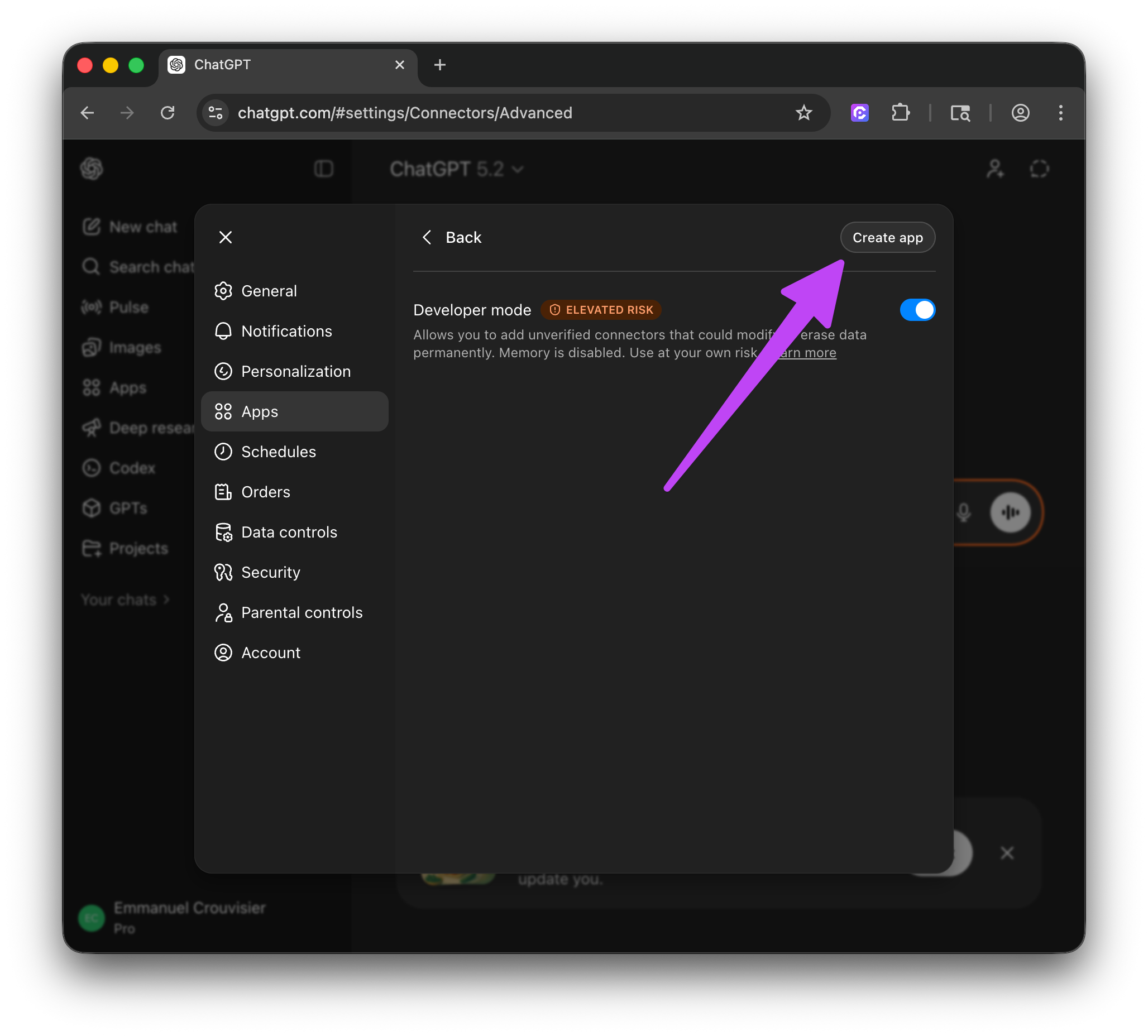This screenshot has height=1036, width=1148.
Task: Open Account settings section
Action: (x=270, y=653)
